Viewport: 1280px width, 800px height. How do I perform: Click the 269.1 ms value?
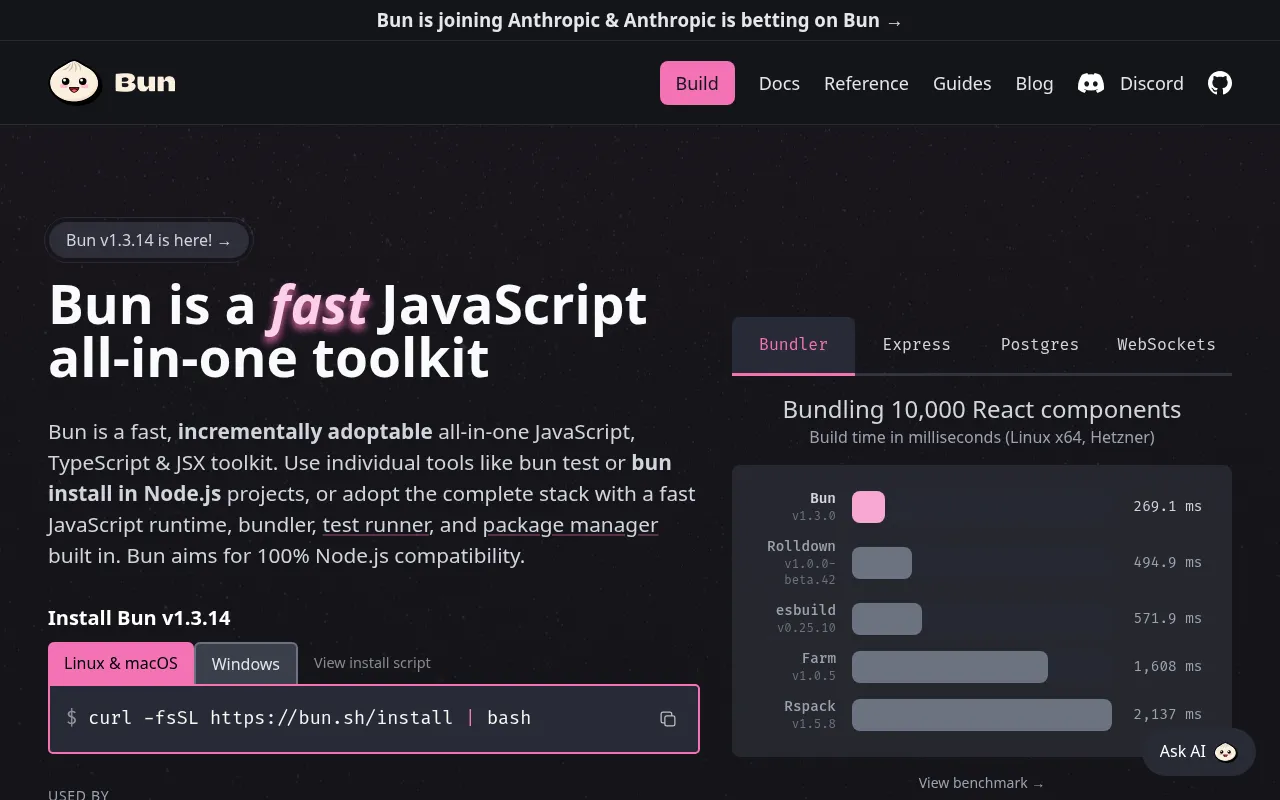pos(1168,507)
